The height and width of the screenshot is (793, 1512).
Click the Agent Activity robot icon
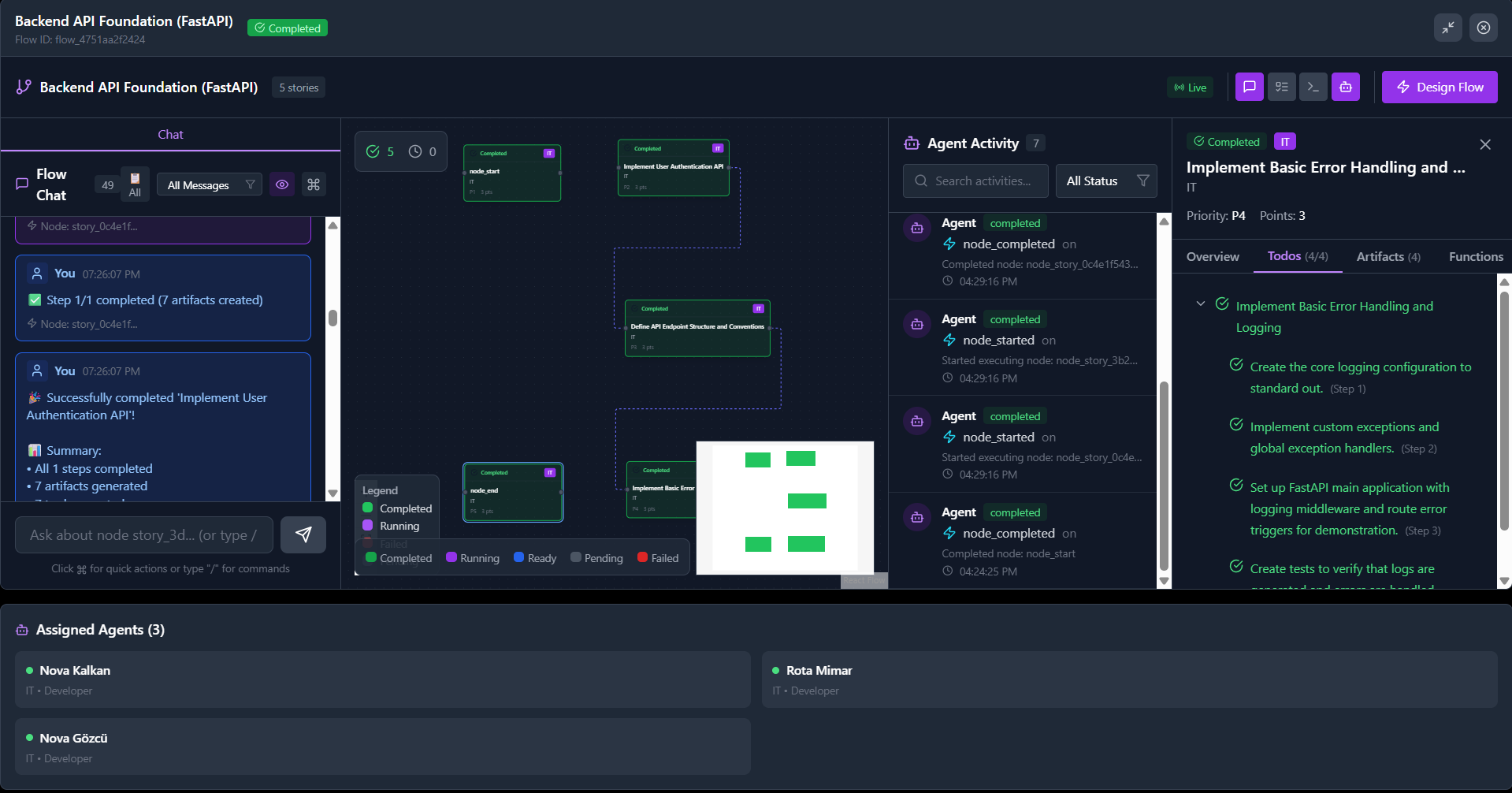point(912,143)
